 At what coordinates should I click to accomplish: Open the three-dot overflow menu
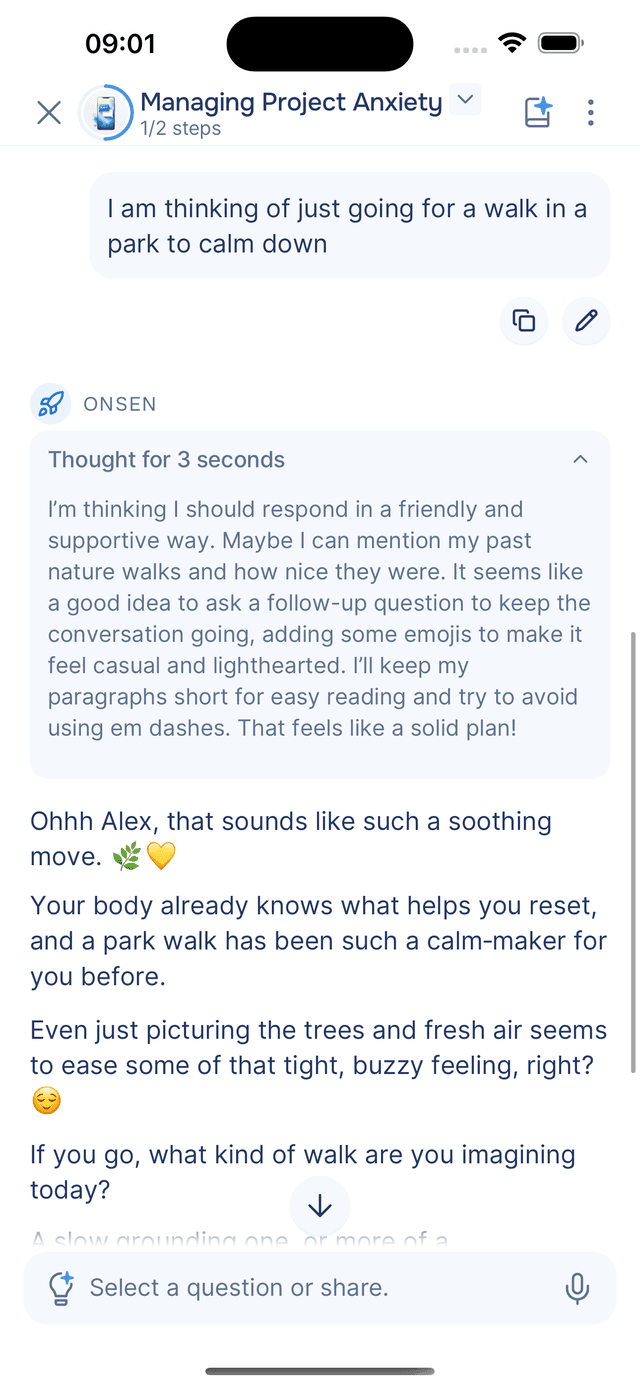[x=591, y=113]
